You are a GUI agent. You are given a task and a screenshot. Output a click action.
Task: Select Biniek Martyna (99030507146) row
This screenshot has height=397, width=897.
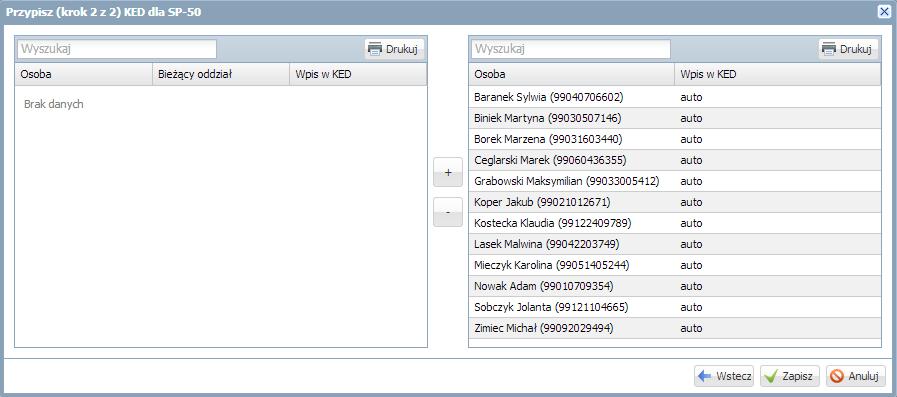(x=675, y=118)
